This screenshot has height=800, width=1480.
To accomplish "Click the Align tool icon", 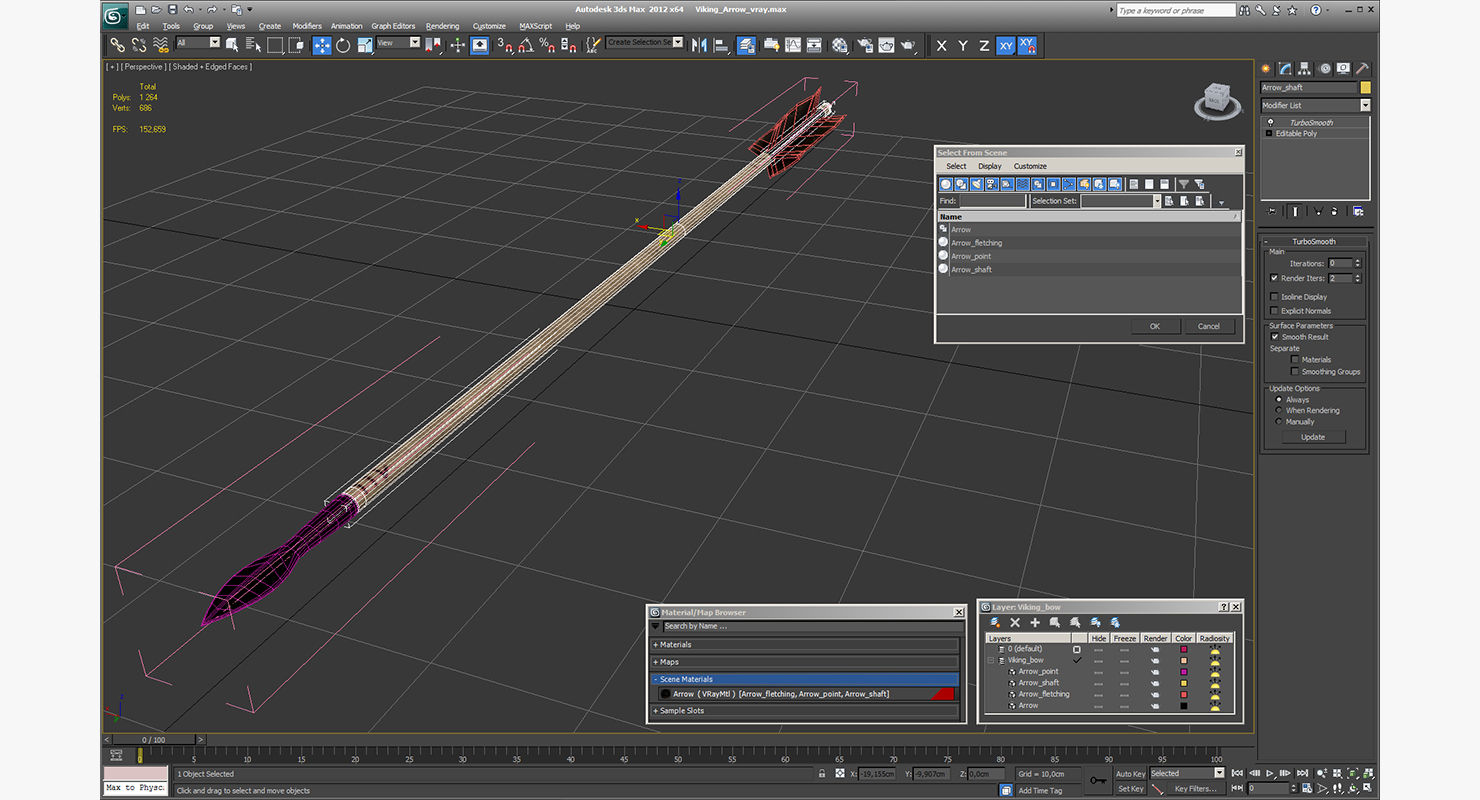I will pyautogui.click(x=721, y=45).
